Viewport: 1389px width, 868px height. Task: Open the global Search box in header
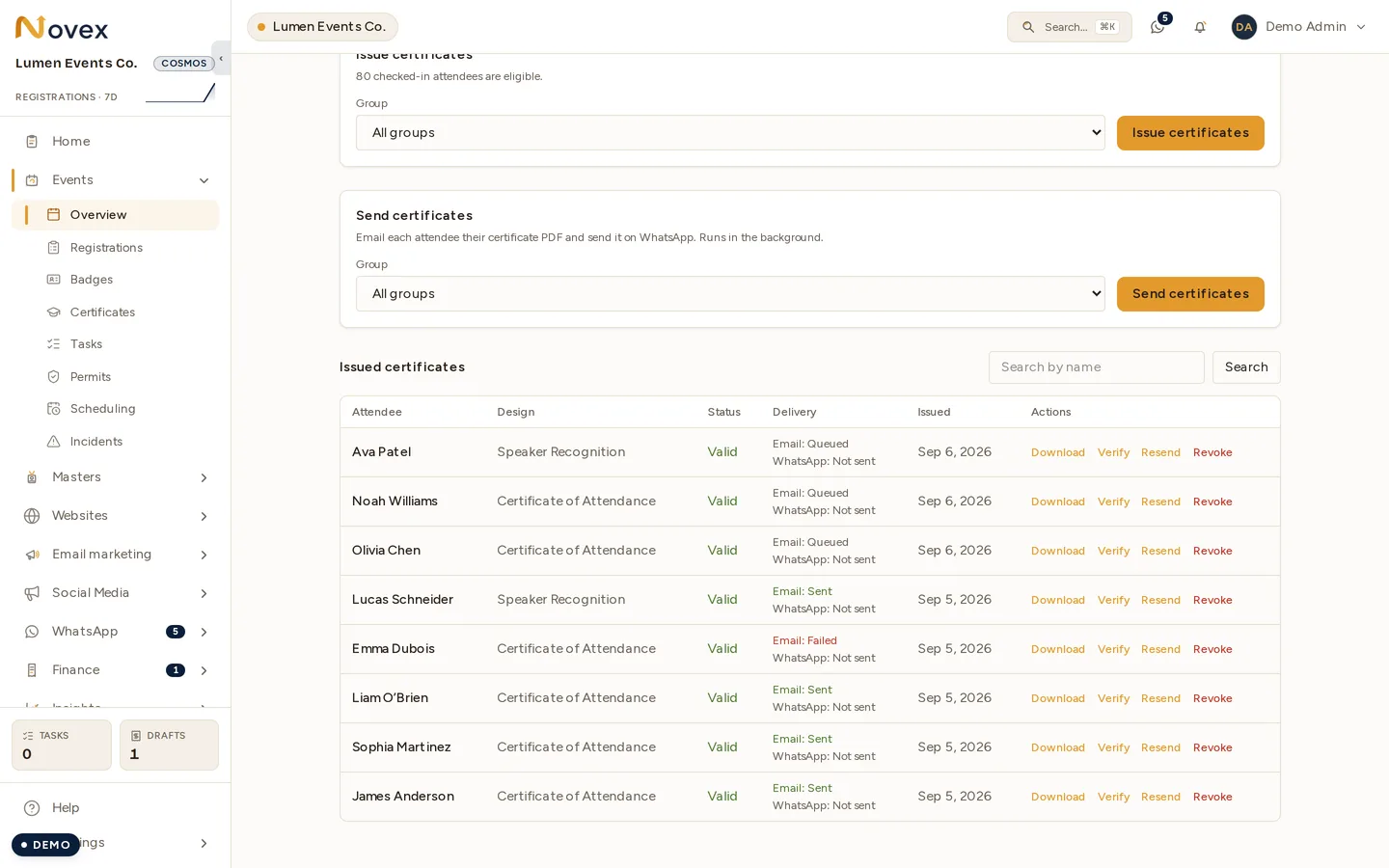coord(1070,27)
